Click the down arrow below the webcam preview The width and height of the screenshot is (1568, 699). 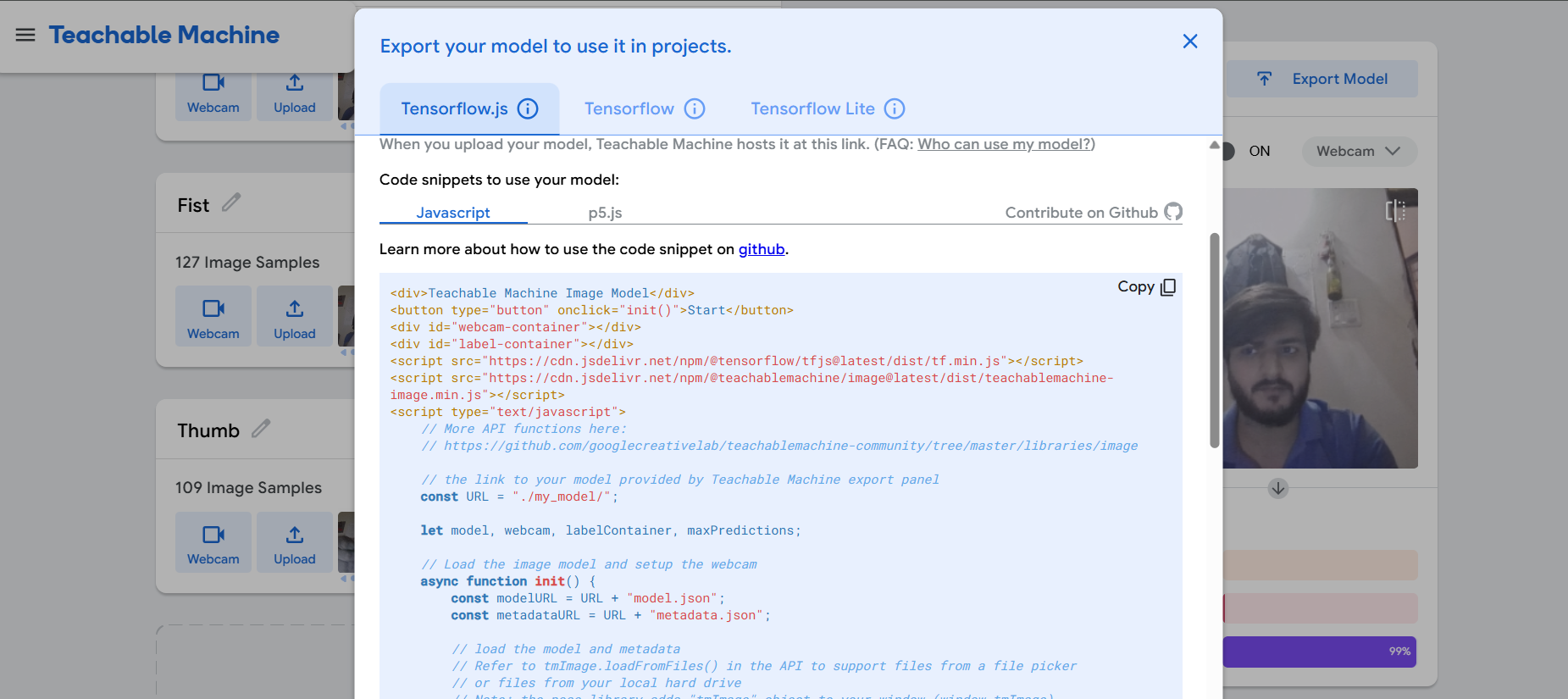pyautogui.click(x=1278, y=488)
